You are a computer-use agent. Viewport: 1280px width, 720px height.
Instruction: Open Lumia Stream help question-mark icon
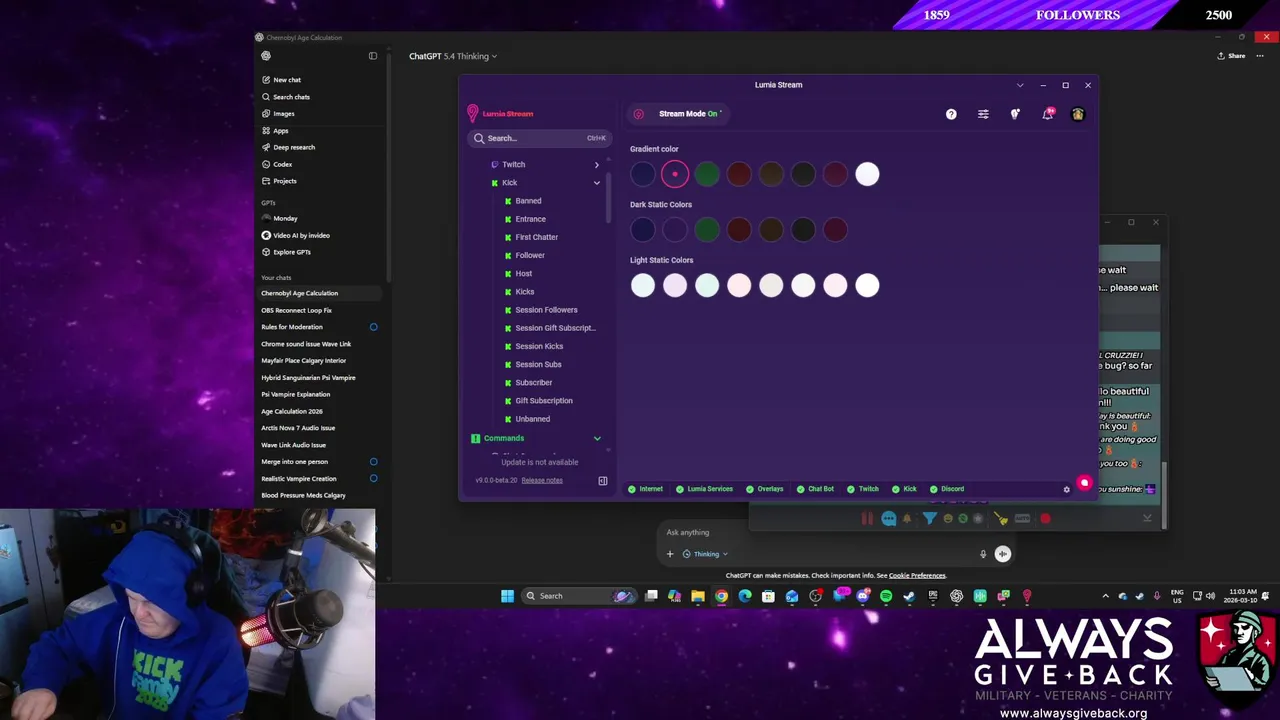point(951,114)
